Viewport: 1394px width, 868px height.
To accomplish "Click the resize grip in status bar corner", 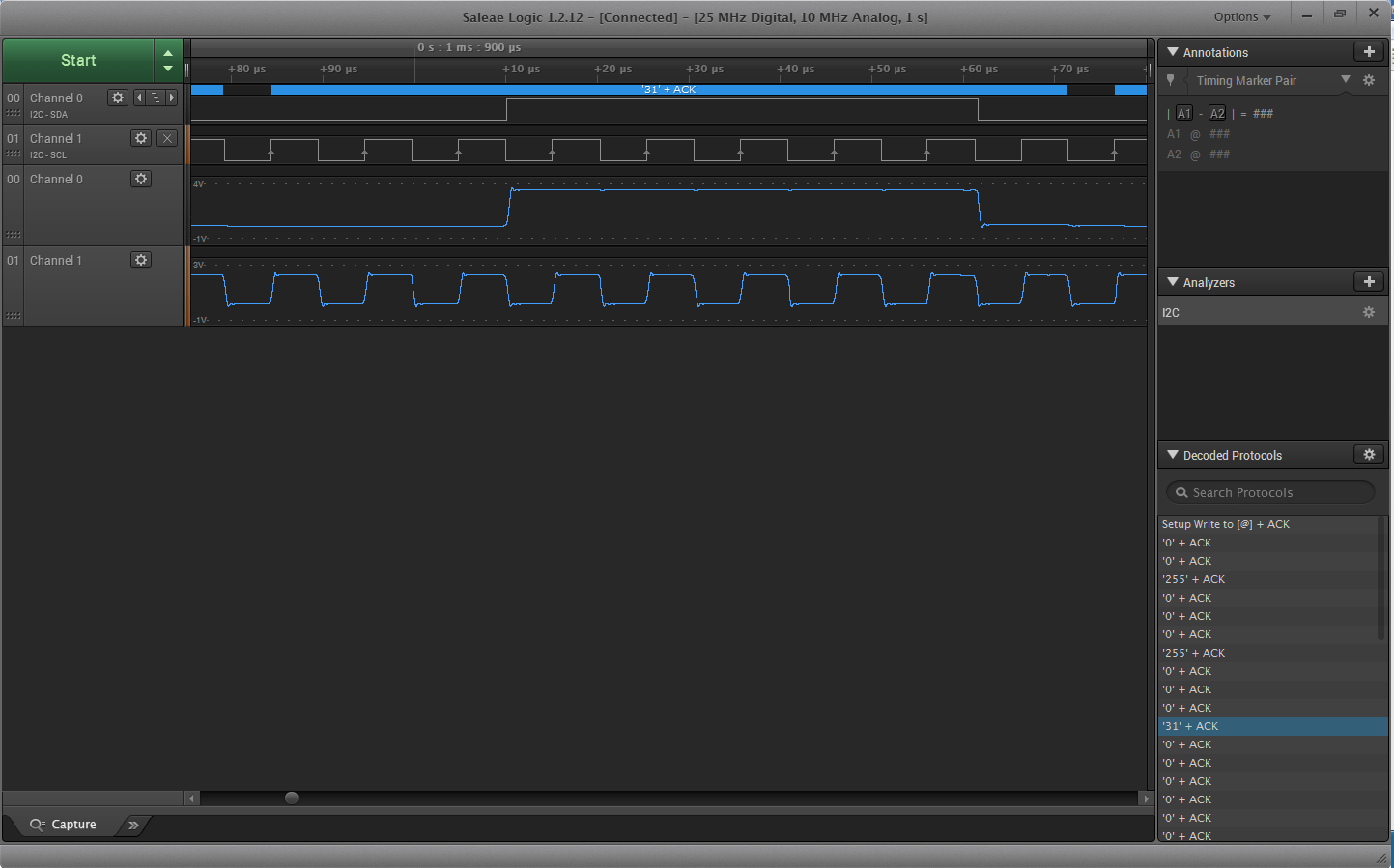I will point(1381,858).
